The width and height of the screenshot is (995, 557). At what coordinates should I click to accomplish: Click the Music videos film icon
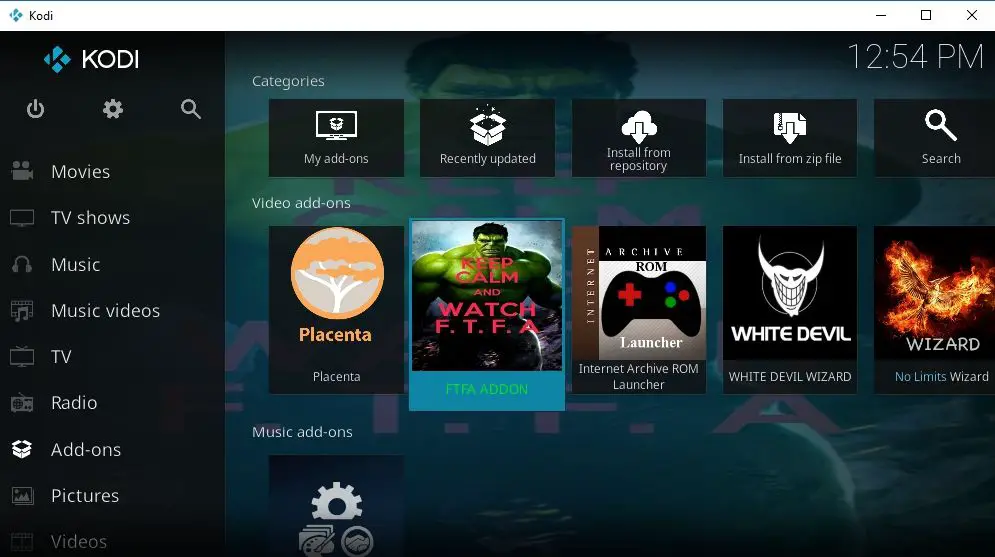(22, 310)
